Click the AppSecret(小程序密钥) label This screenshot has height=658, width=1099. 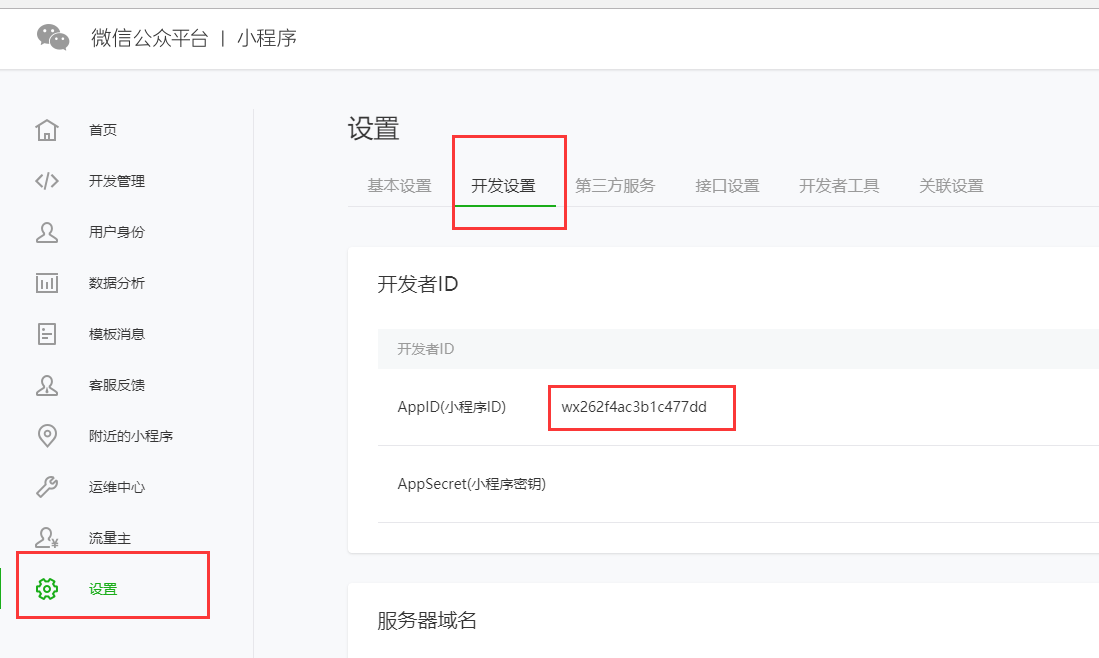[472, 484]
